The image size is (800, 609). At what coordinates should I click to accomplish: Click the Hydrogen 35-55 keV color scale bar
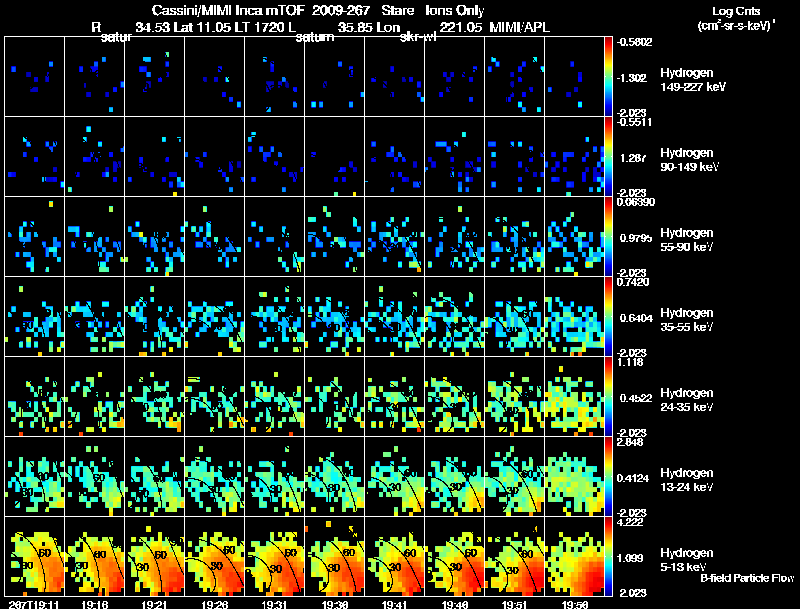point(608,317)
